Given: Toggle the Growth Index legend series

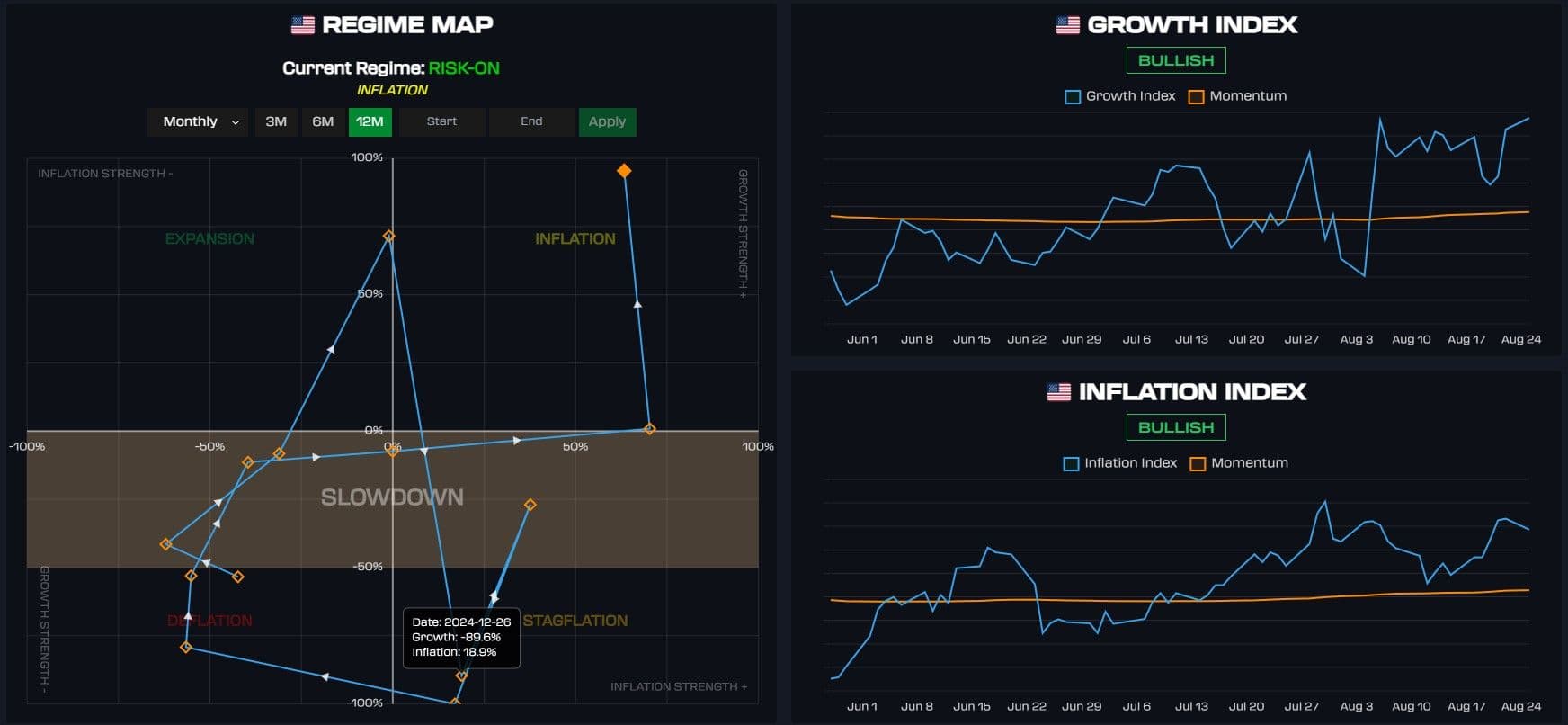Looking at the screenshot, I should click(1120, 96).
